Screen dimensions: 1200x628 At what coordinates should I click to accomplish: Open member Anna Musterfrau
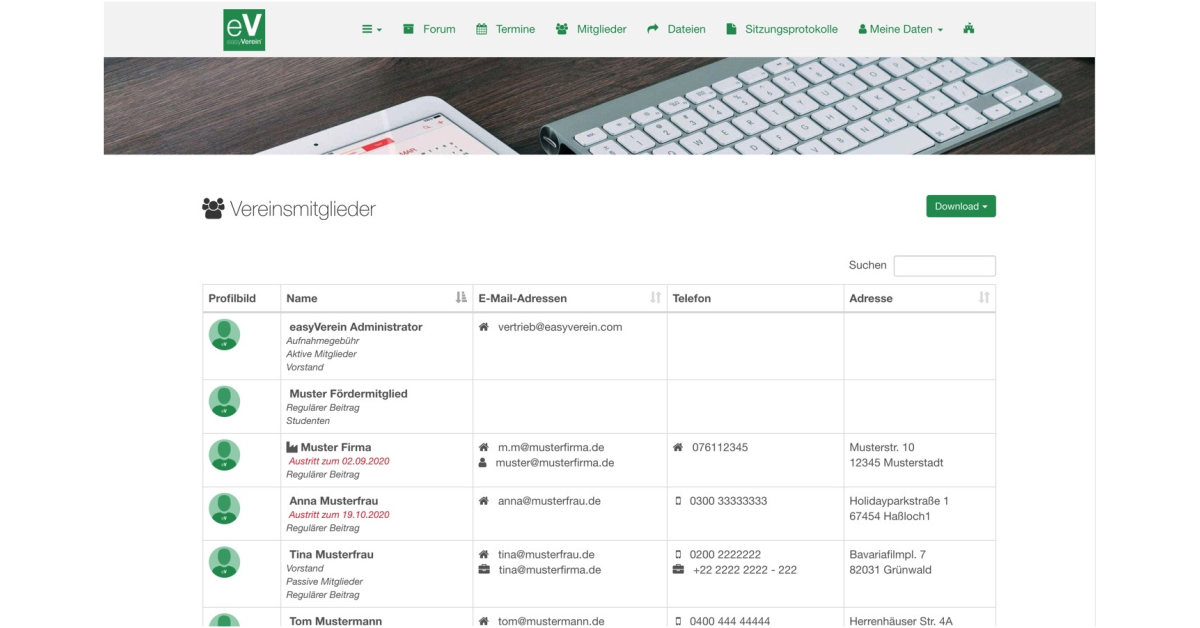334,501
